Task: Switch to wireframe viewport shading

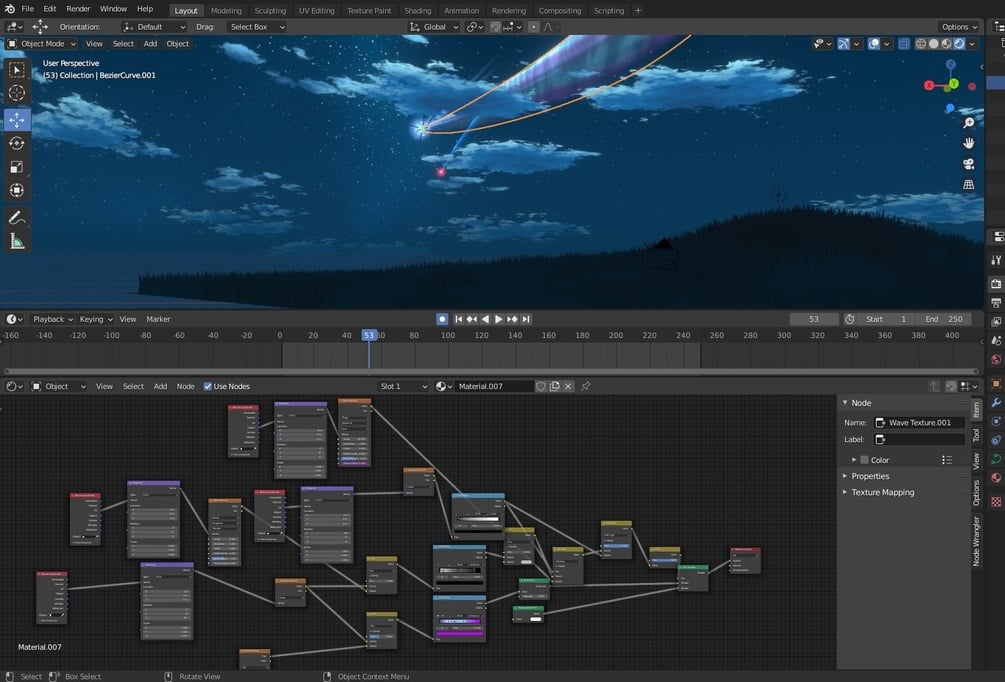Action: click(921, 44)
